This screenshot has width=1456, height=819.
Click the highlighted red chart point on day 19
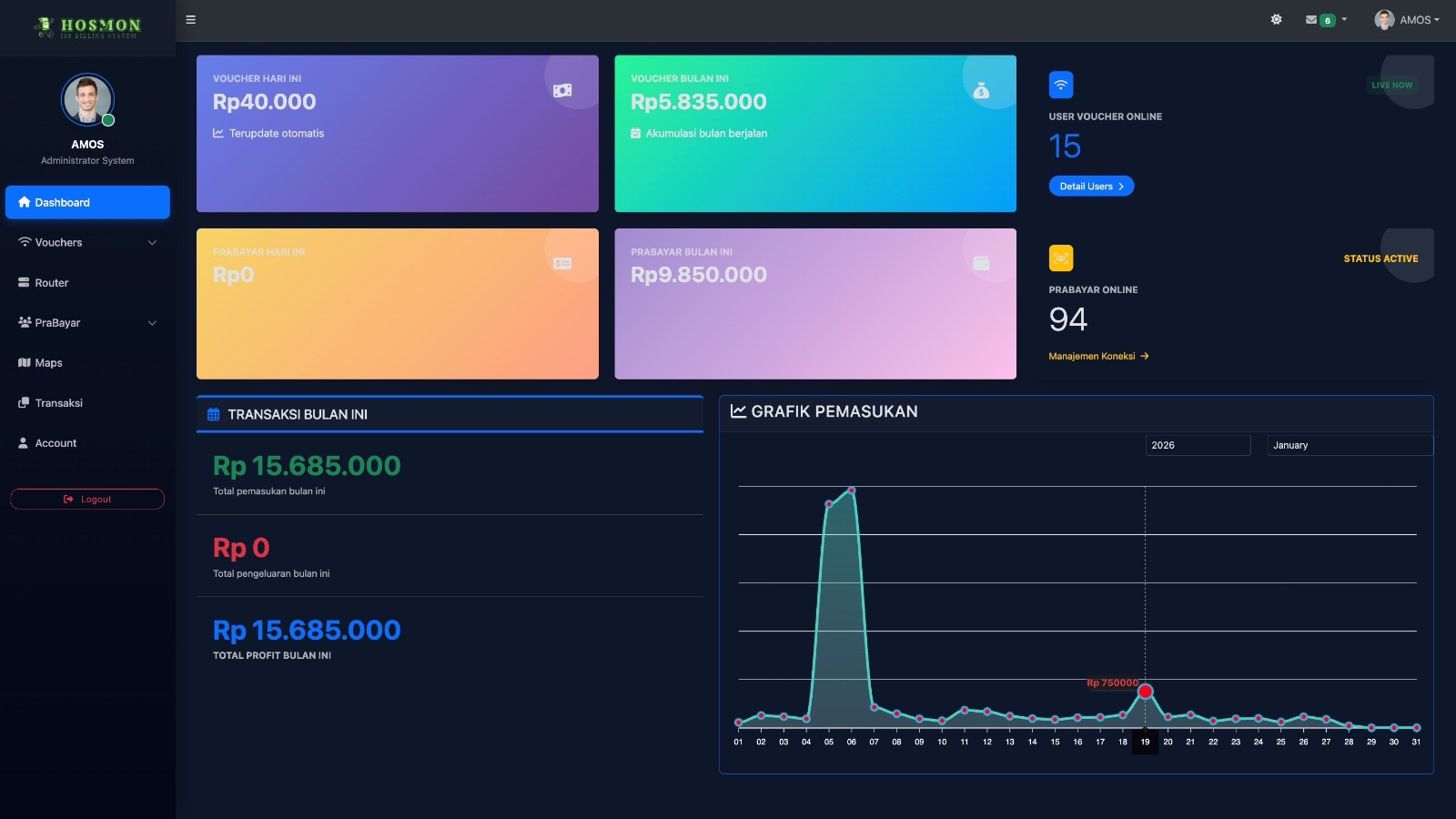(x=1146, y=692)
